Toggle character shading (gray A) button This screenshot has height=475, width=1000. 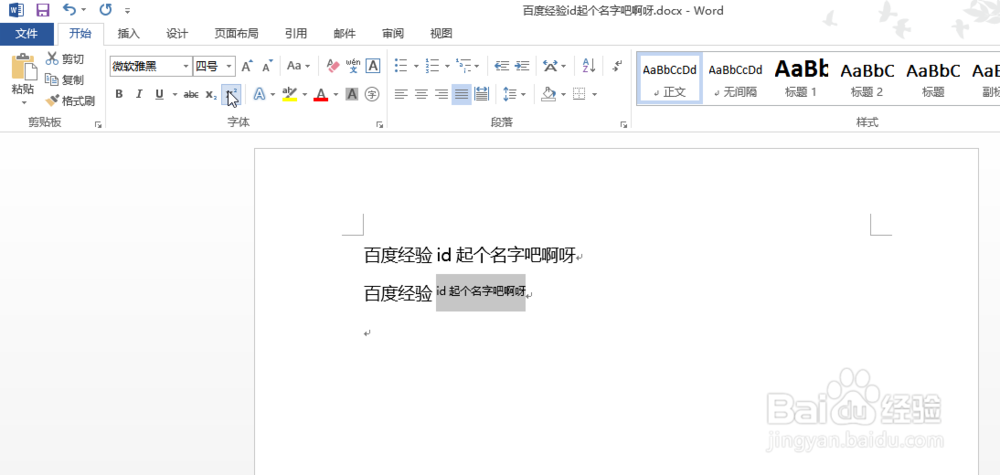351,94
